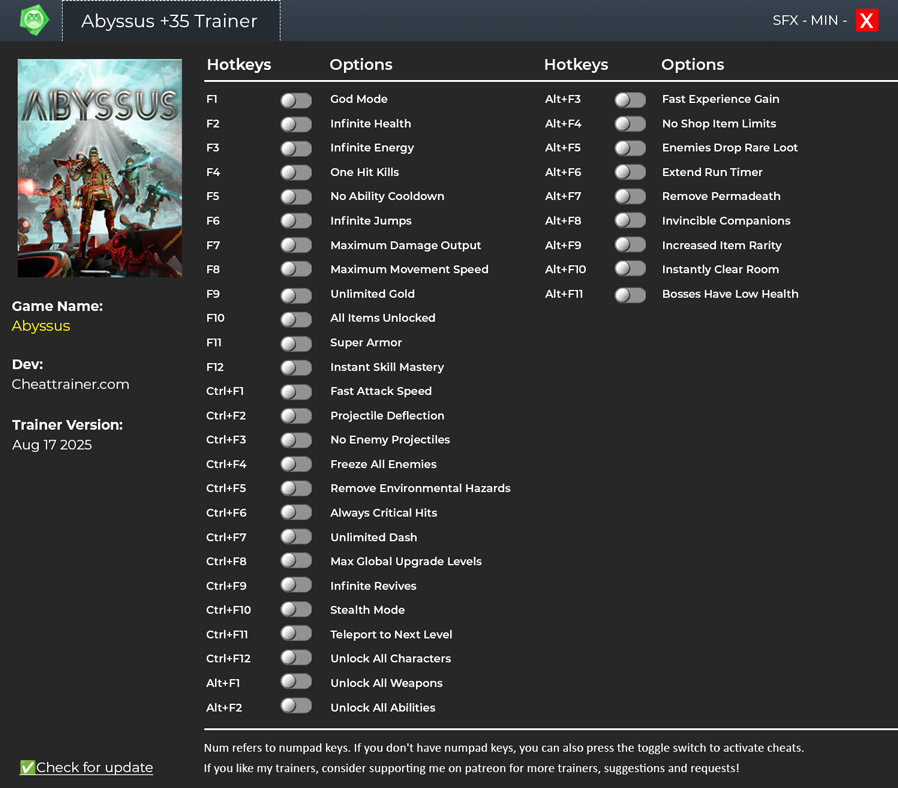Viewport: 898px width, 788px height.
Task: Click the 'Invincible Companions' option text
Action: point(726,220)
